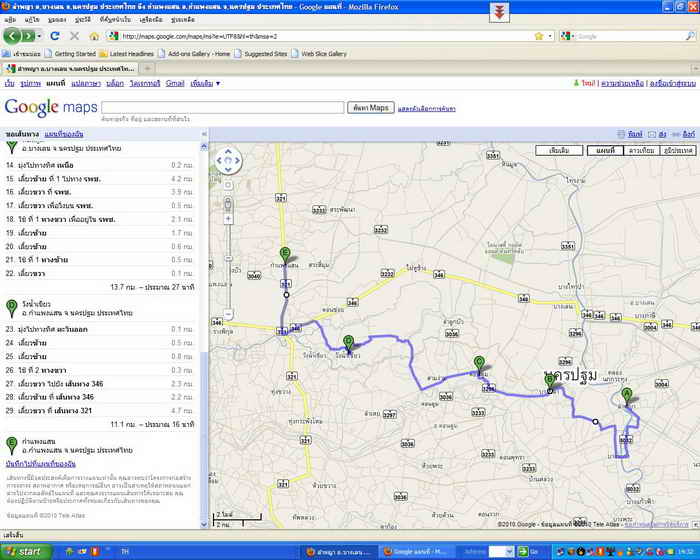700x560 pixels.
Task: Focus the Firefox Google search box
Action: [x=629, y=36]
